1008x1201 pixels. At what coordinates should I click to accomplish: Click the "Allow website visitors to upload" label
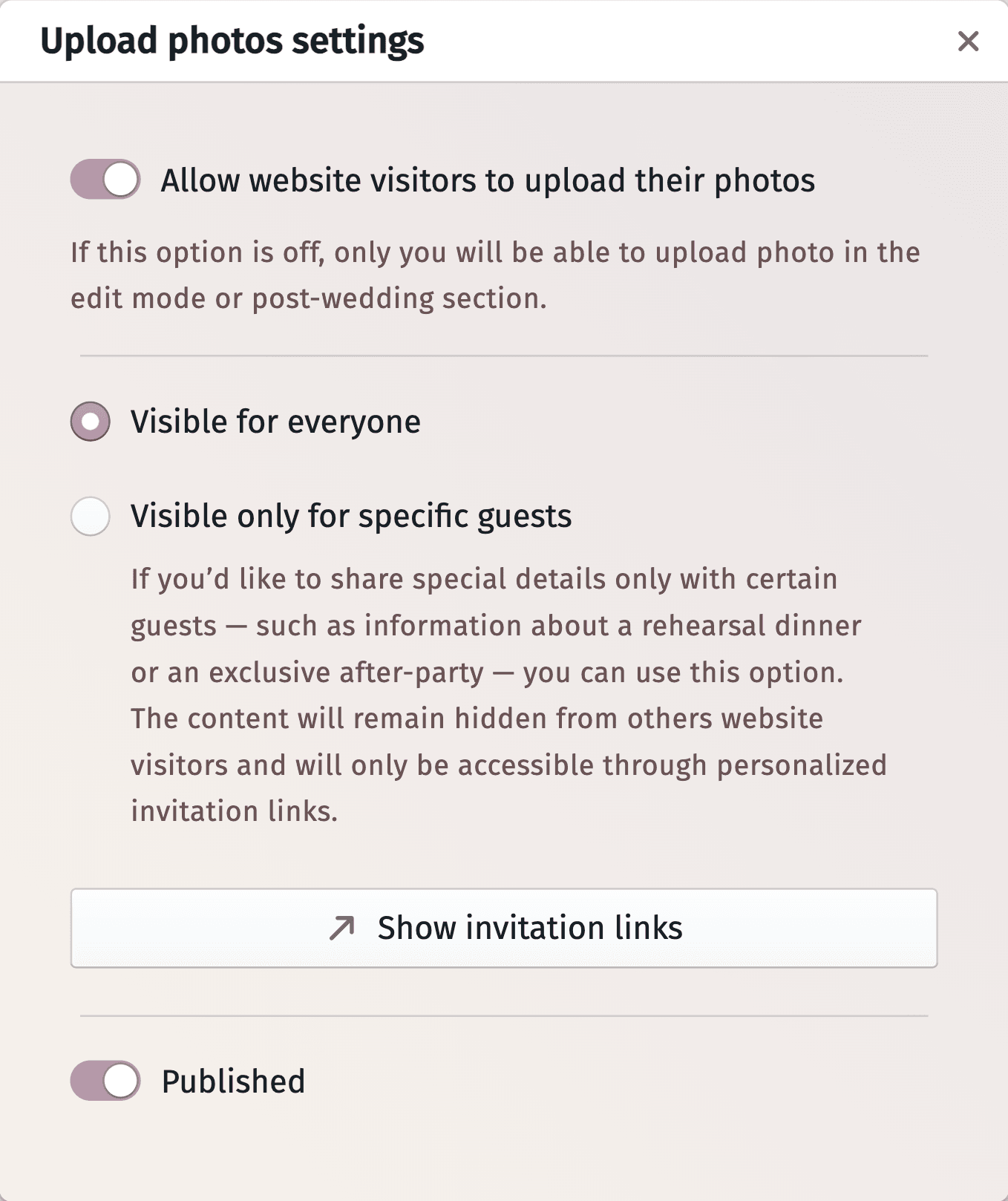(488, 180)
